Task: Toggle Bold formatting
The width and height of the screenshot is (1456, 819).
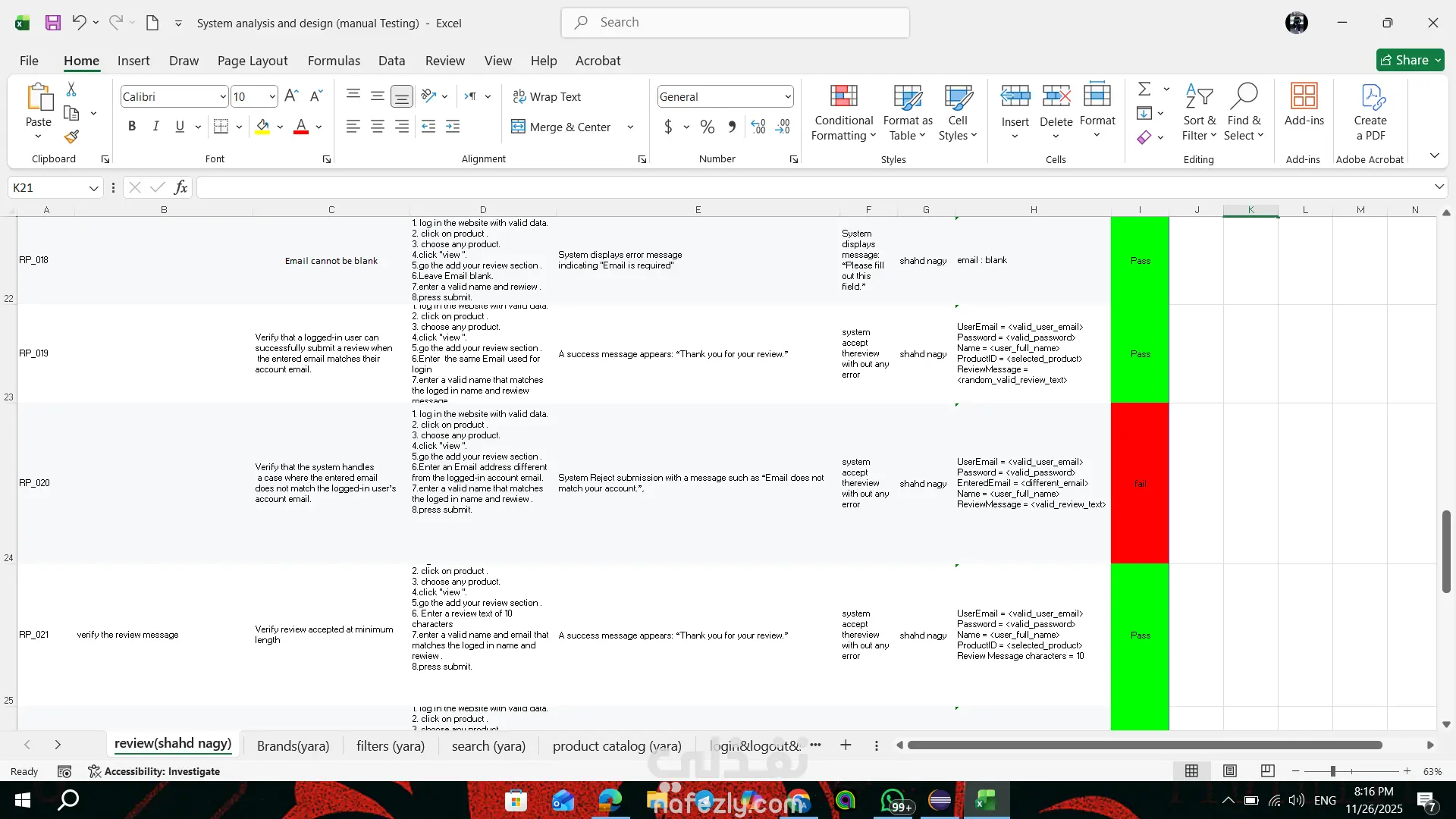Action: [132, 127]
